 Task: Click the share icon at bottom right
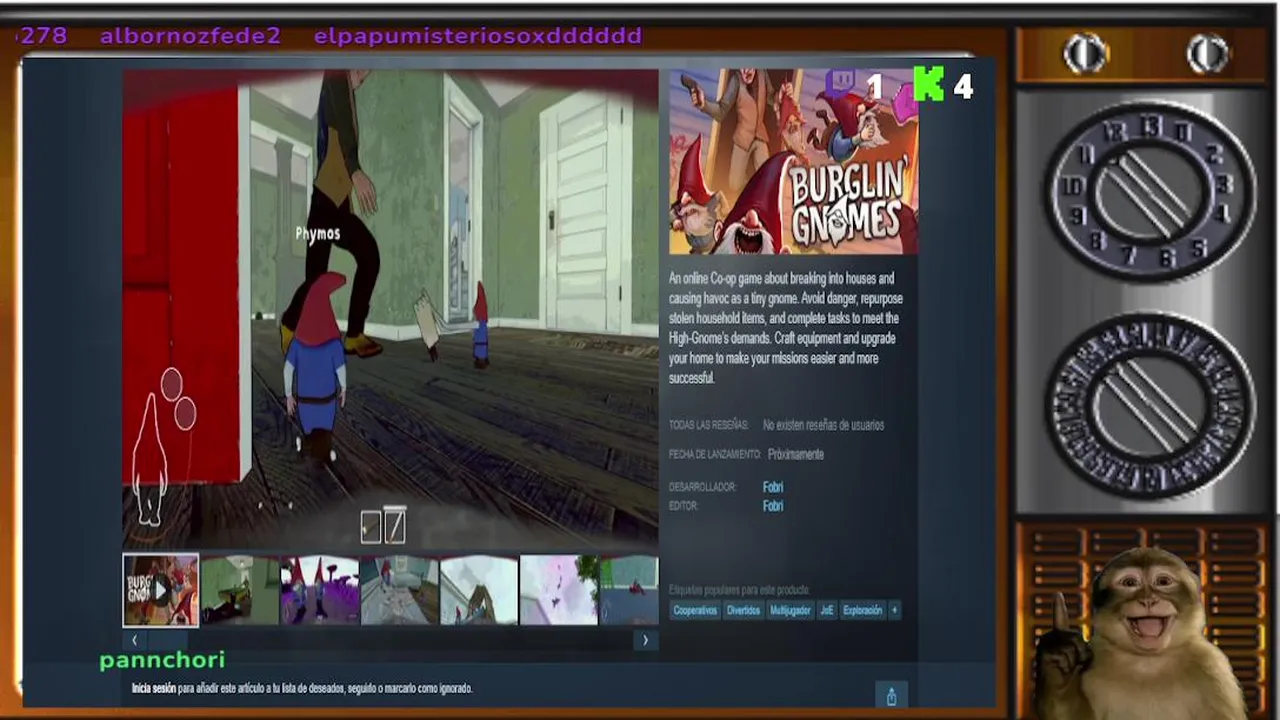click(891, 696)
